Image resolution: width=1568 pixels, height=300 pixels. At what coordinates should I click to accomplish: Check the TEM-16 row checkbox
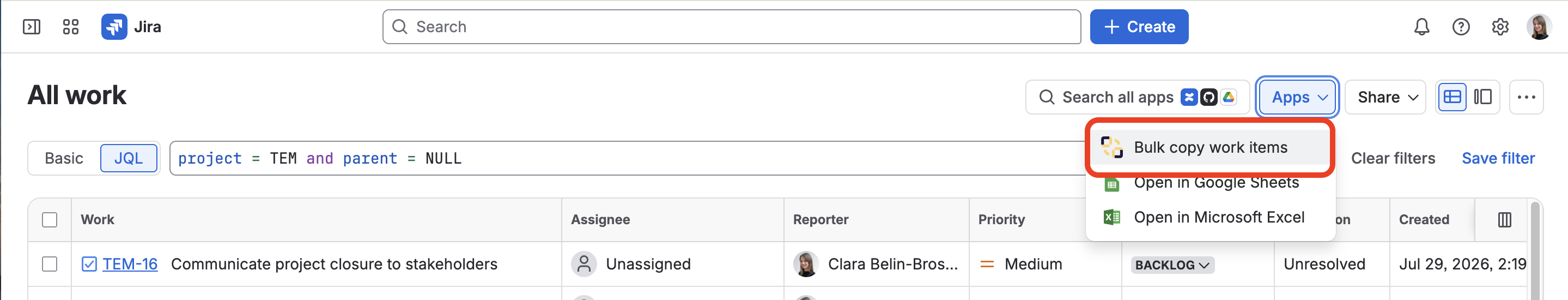[50, 264]
